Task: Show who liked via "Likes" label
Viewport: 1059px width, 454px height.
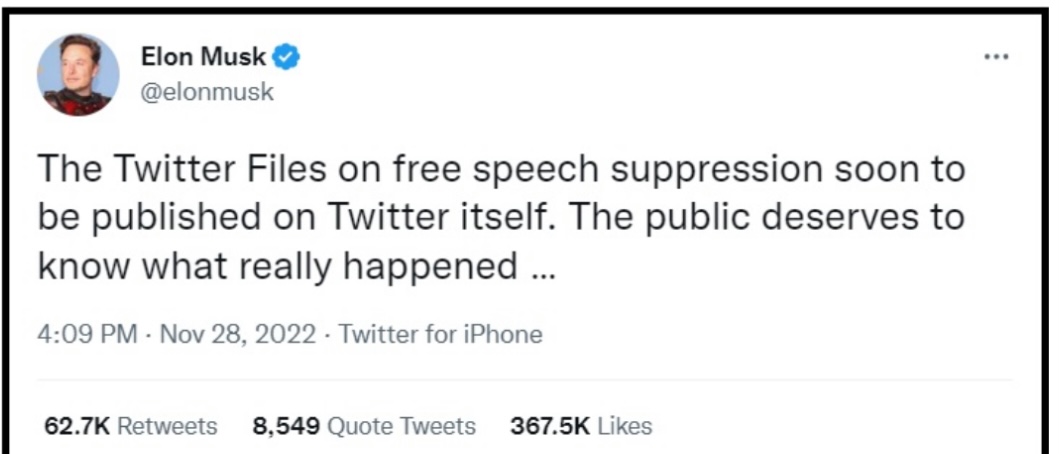Action: (x=627, y=426)
